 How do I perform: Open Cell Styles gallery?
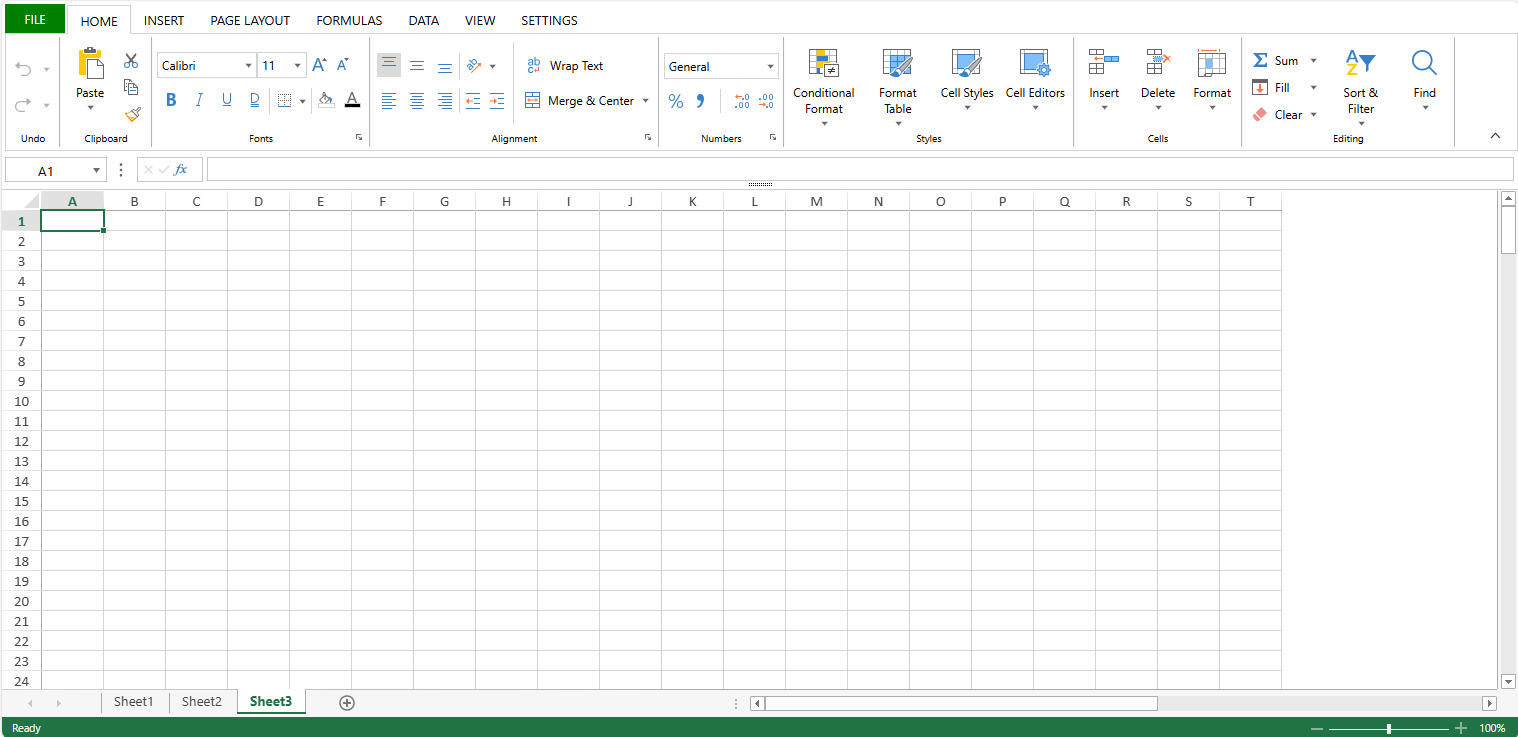(967, 80)
